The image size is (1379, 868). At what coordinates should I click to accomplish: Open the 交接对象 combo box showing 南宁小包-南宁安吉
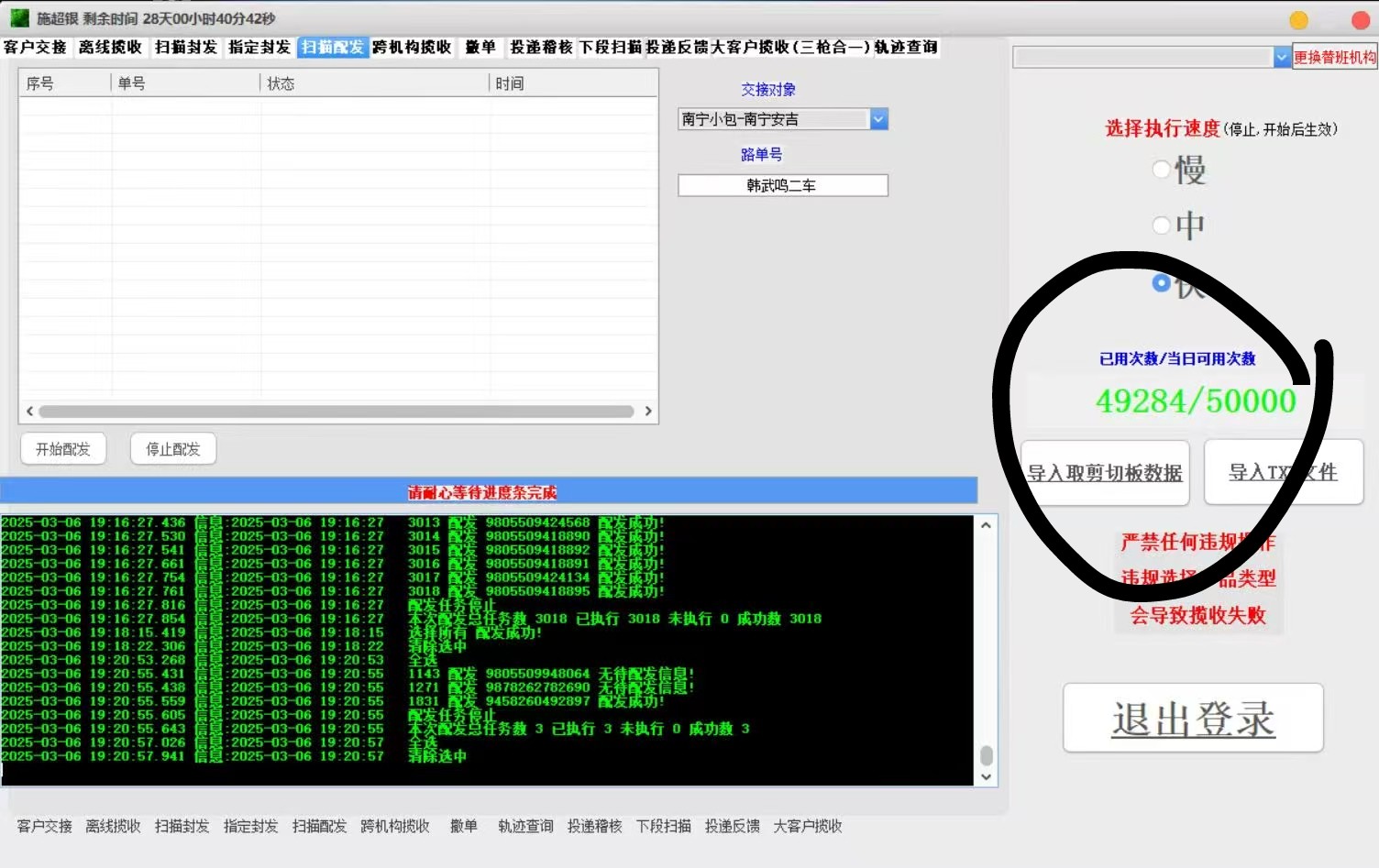tap(783, 119)
